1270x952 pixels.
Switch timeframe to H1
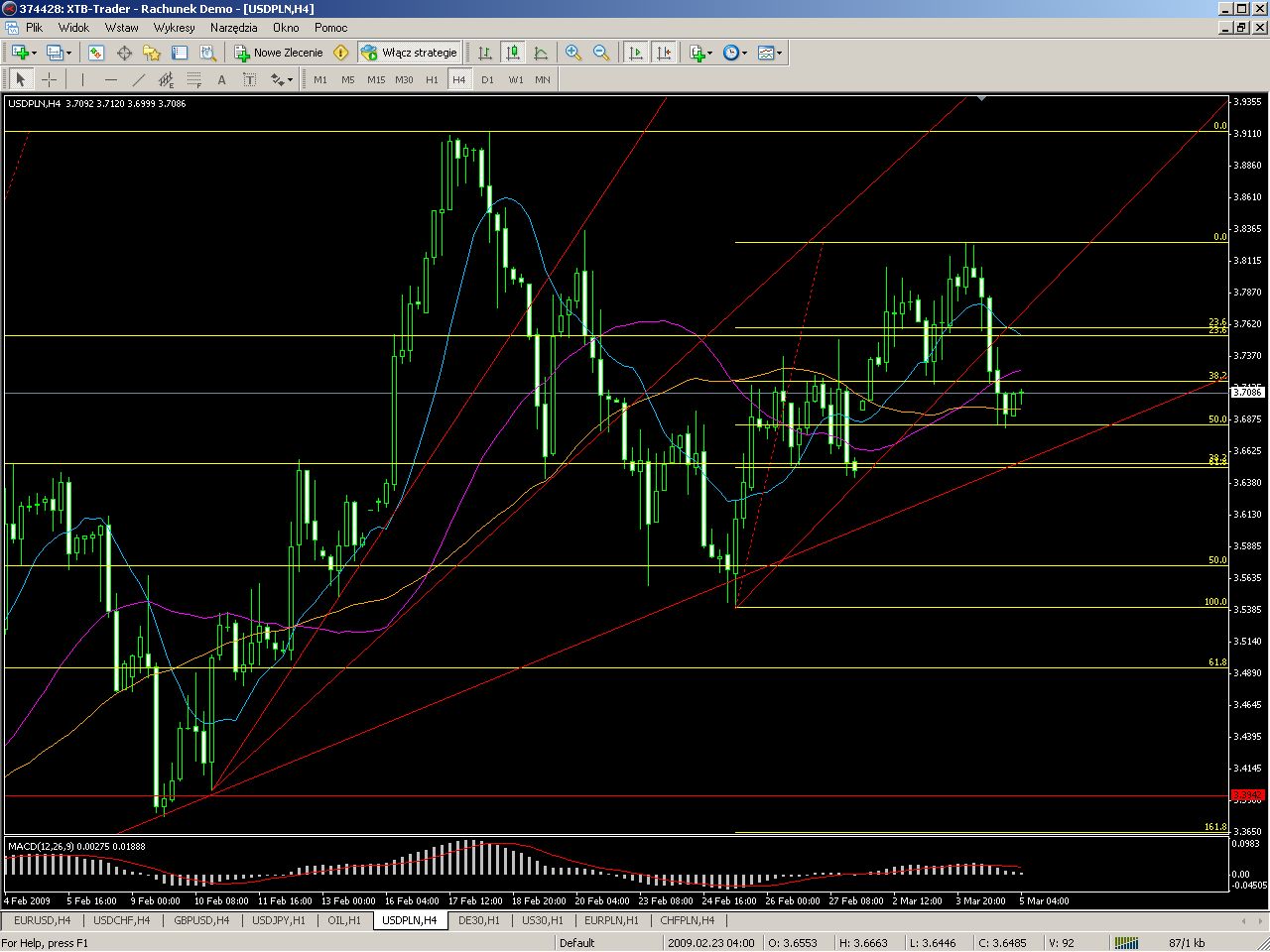point(432,79)
